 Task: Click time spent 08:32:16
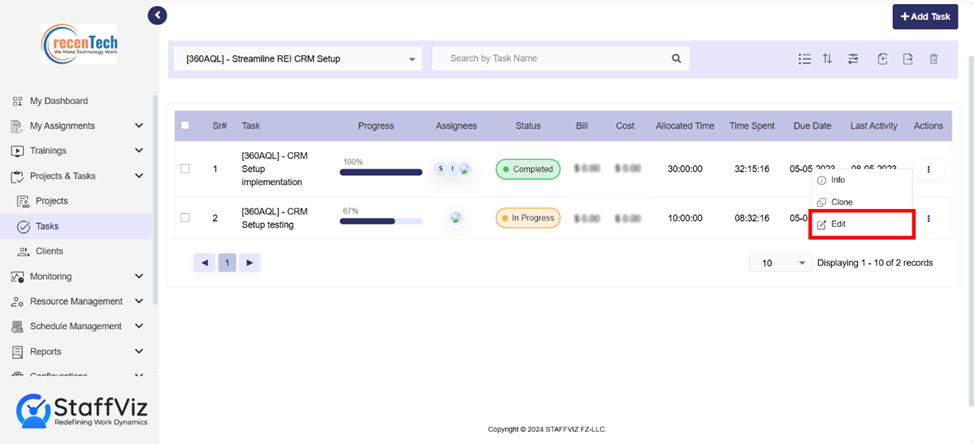[x=752, y=218]
